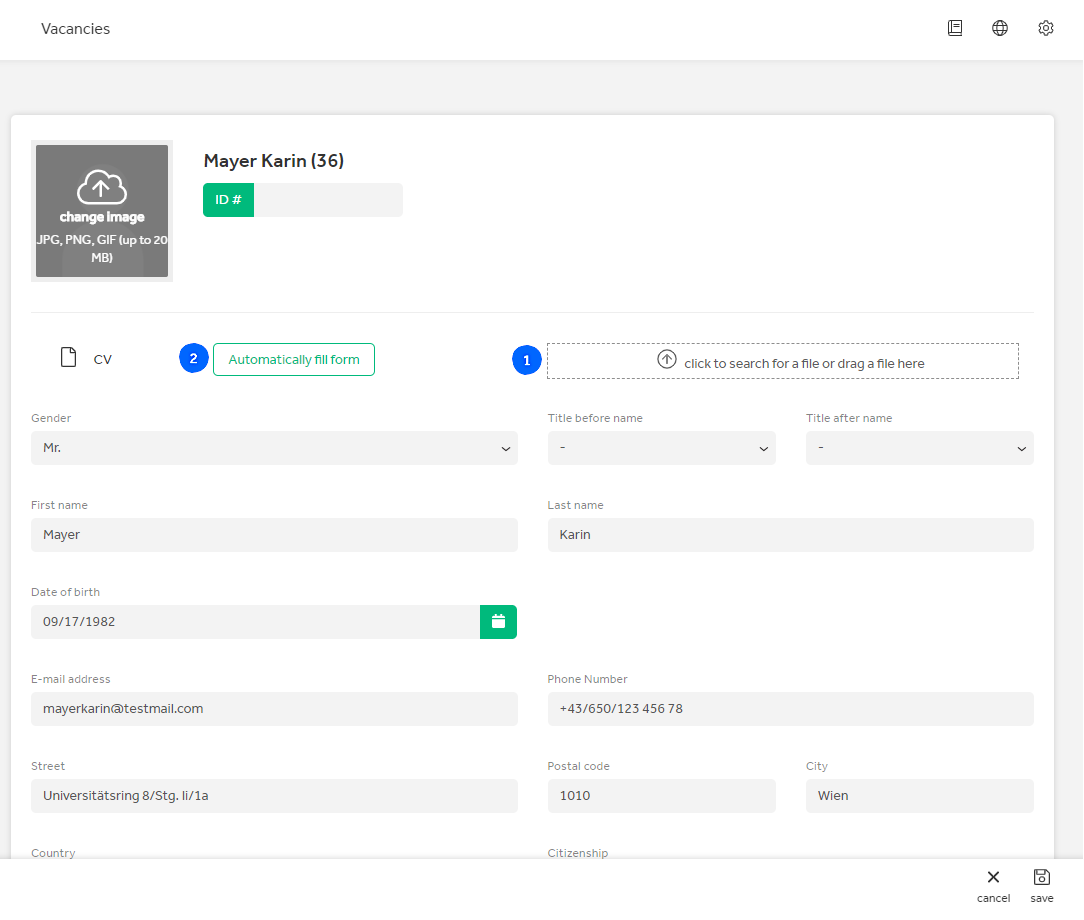
Task: Open the Title after name dropdown
Action: point(919,448)
